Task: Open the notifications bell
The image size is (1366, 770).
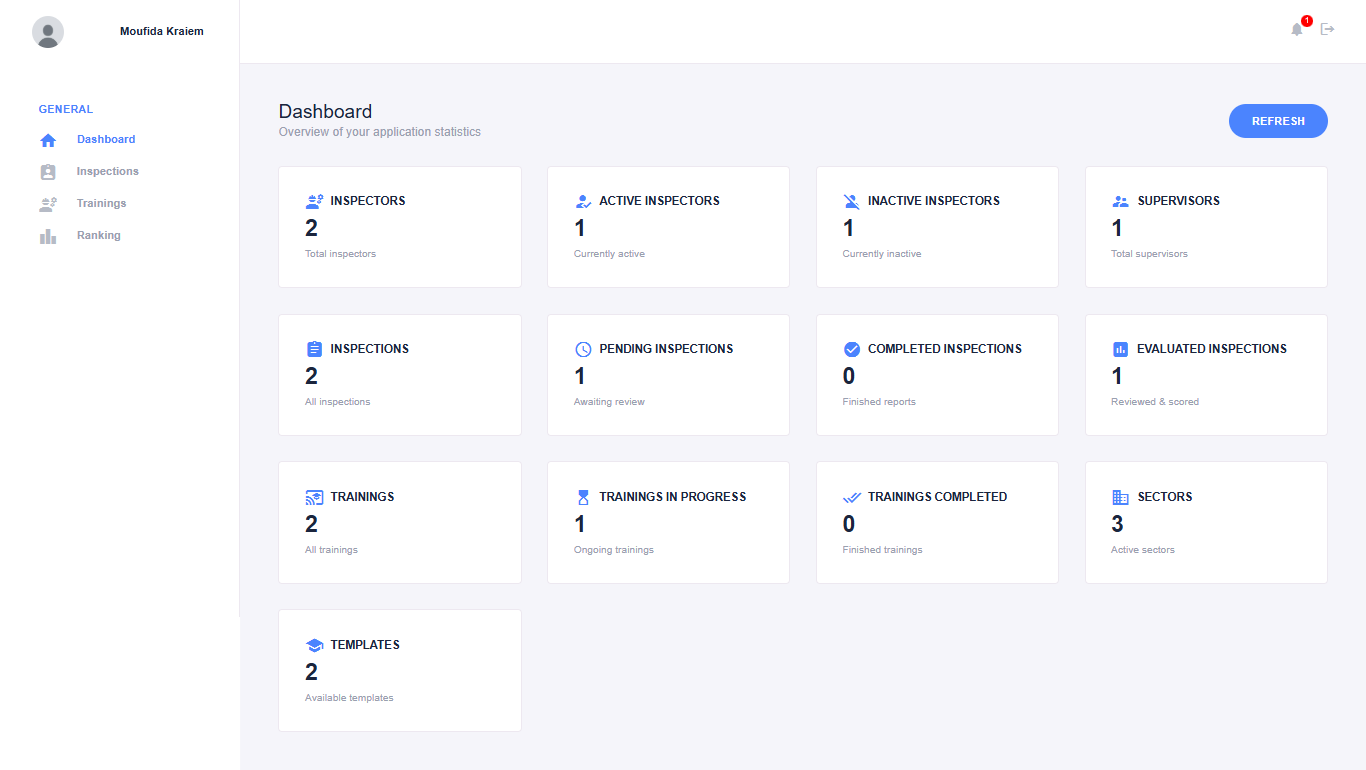Action: (1296, 30)
